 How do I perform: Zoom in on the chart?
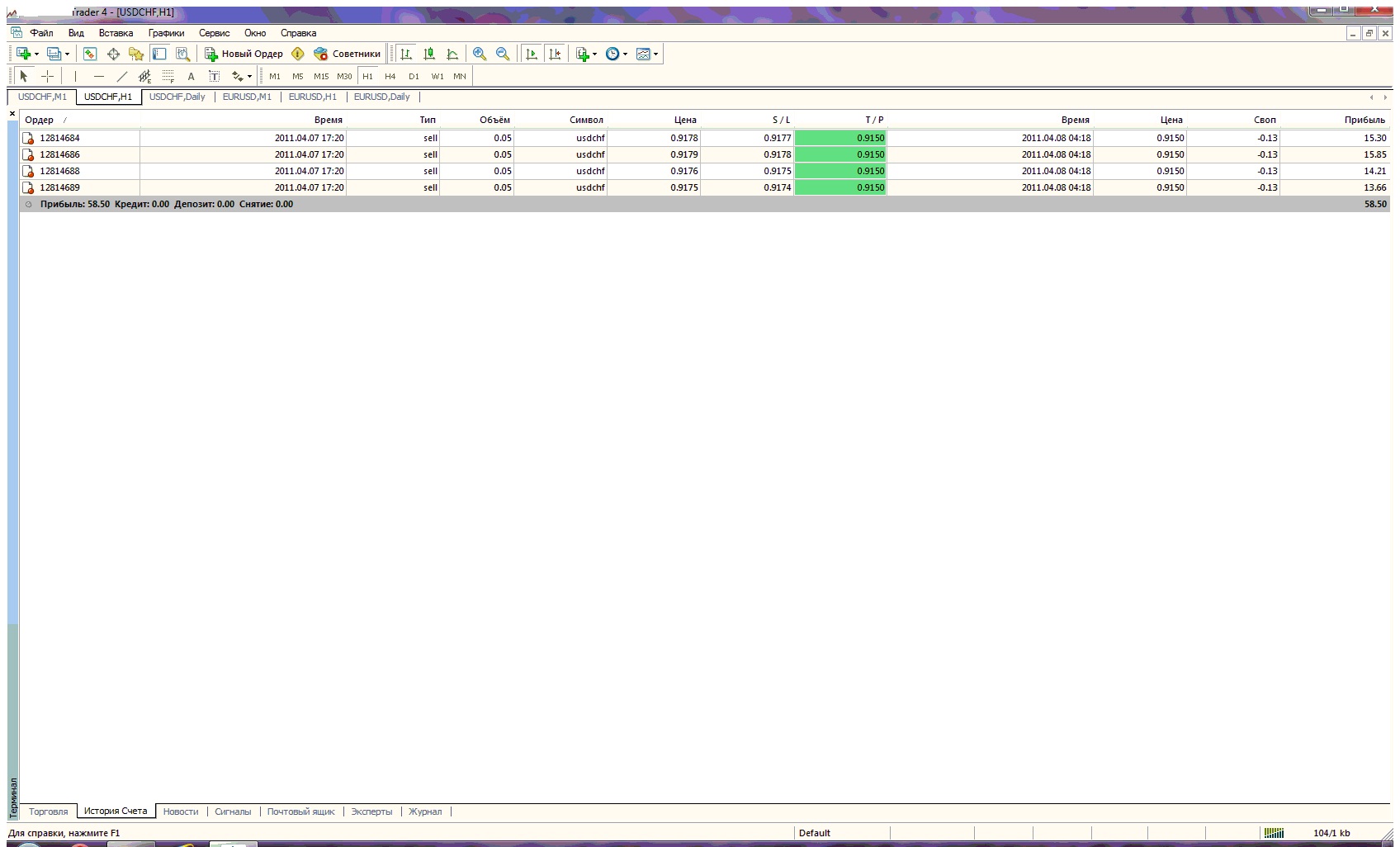point(480,54)
